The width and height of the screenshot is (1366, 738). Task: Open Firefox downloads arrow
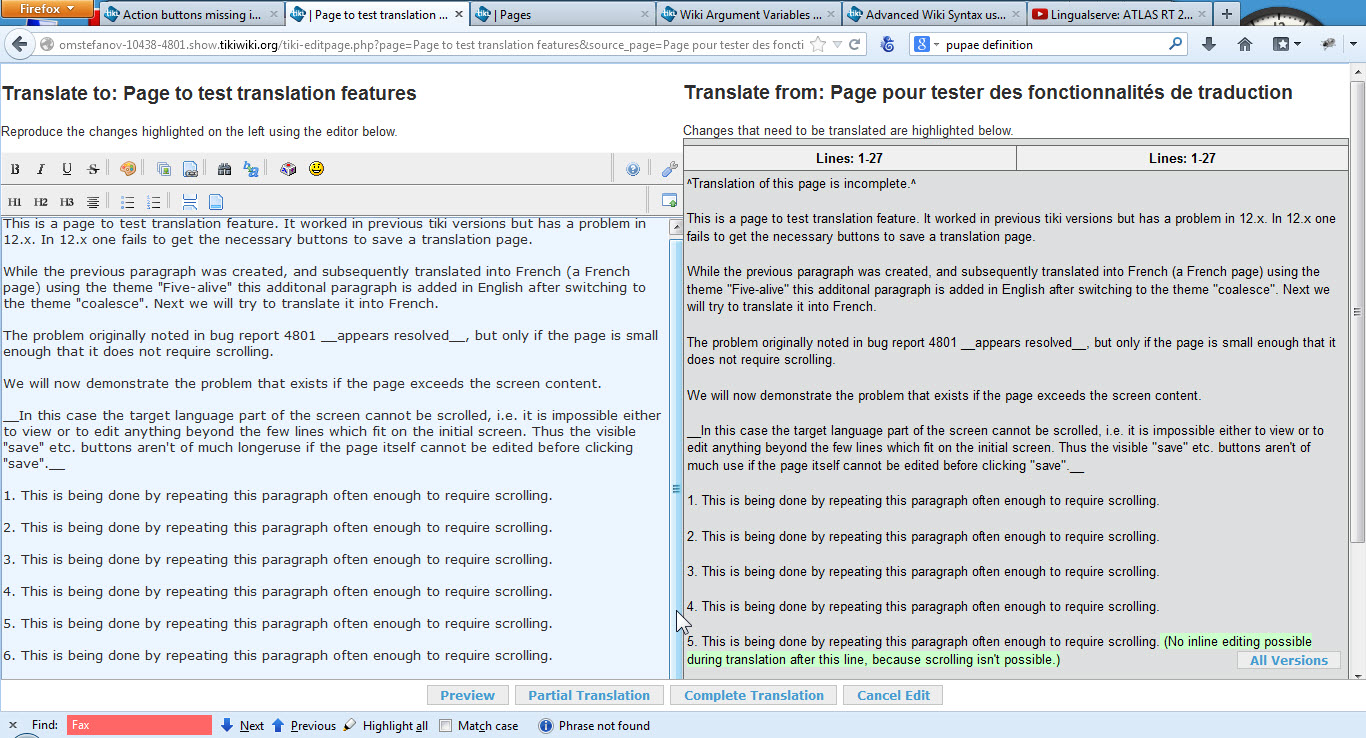tap(1208, 44)
